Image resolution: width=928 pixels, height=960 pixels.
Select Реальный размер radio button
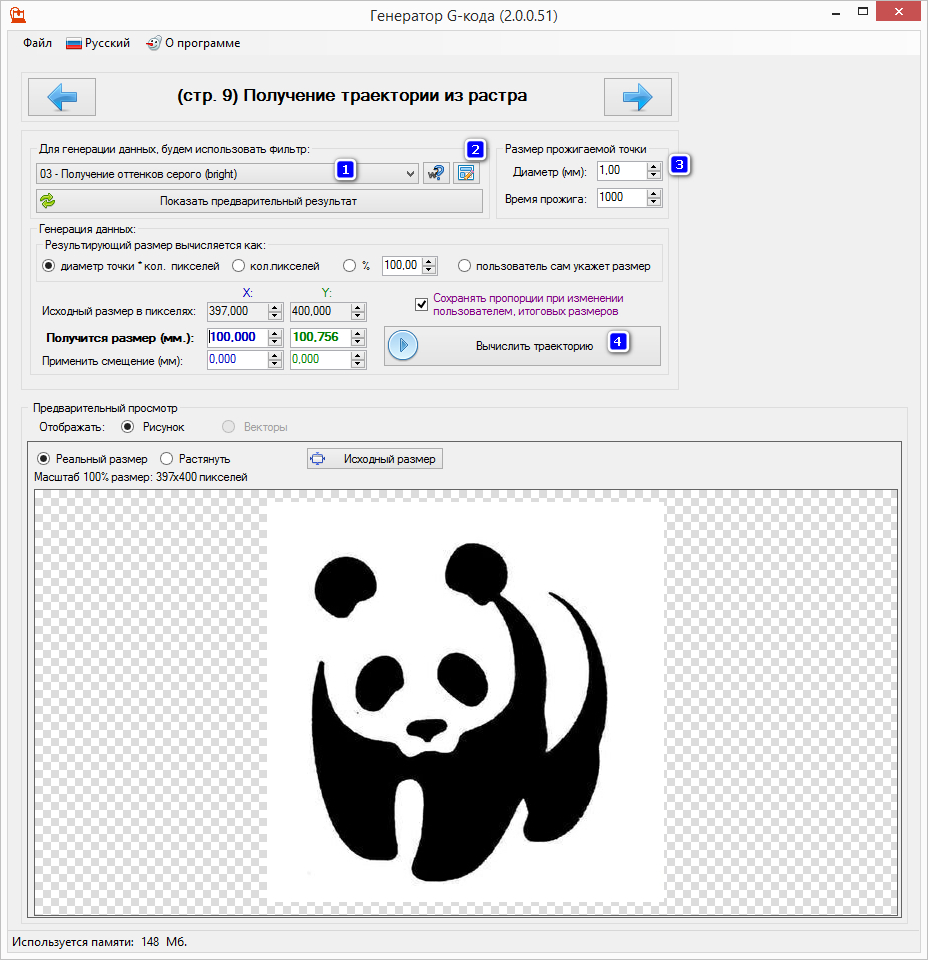coord(43,459)
